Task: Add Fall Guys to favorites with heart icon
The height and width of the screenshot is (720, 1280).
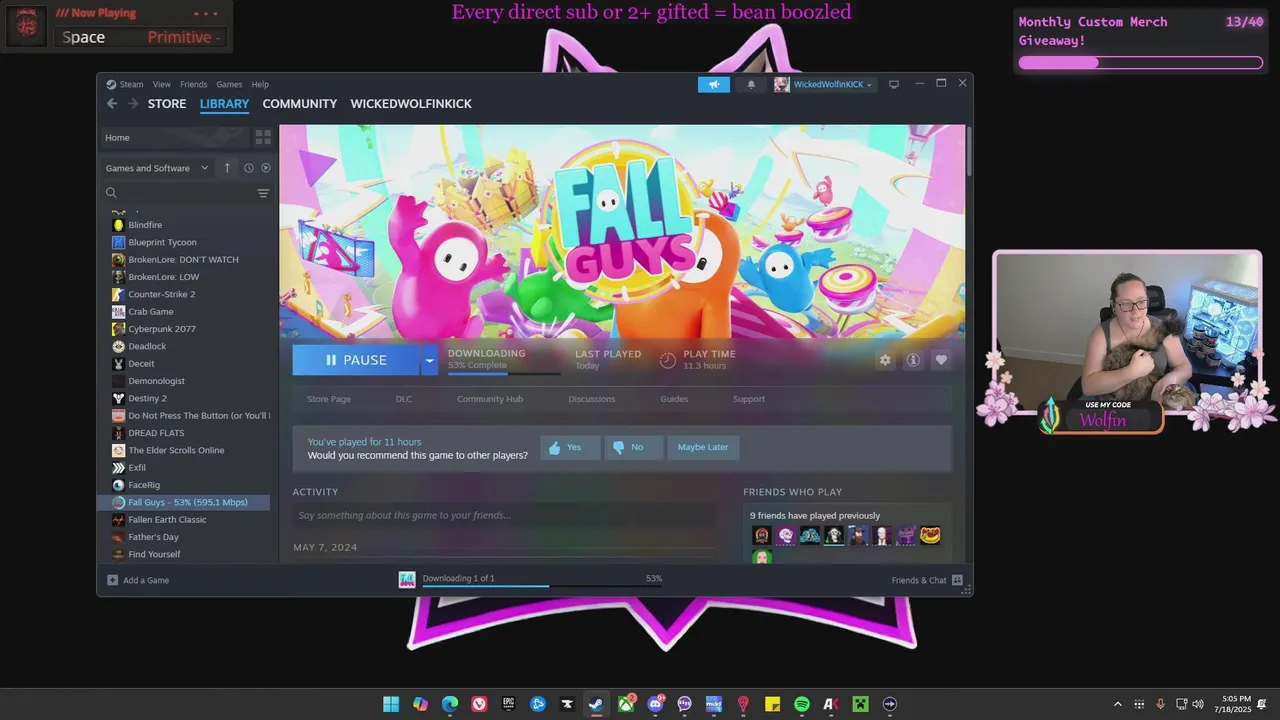Action: [x=941, y=360]
